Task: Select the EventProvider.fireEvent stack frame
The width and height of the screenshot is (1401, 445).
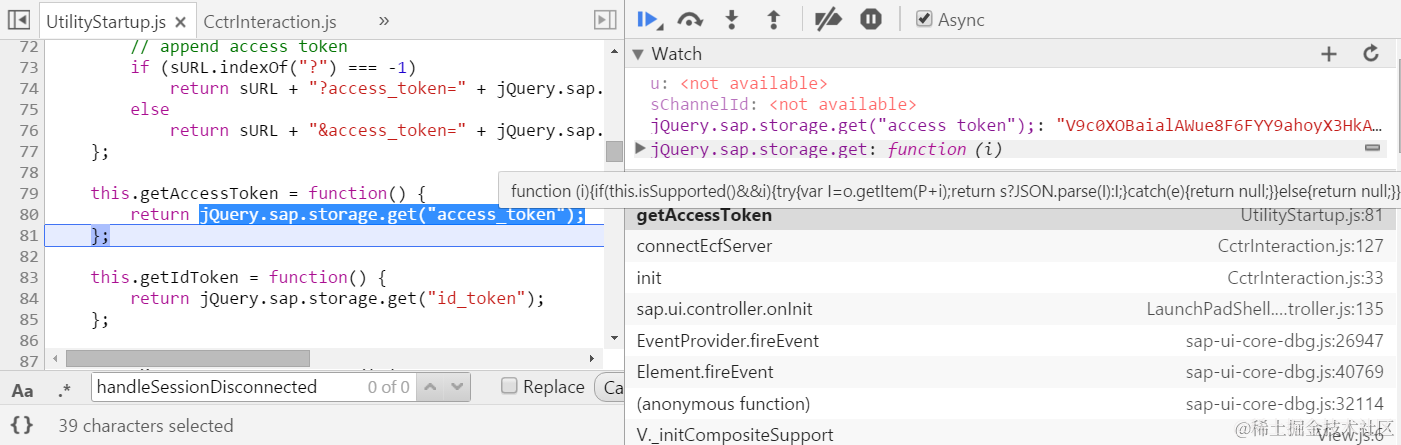Action: pos(1012,341)
